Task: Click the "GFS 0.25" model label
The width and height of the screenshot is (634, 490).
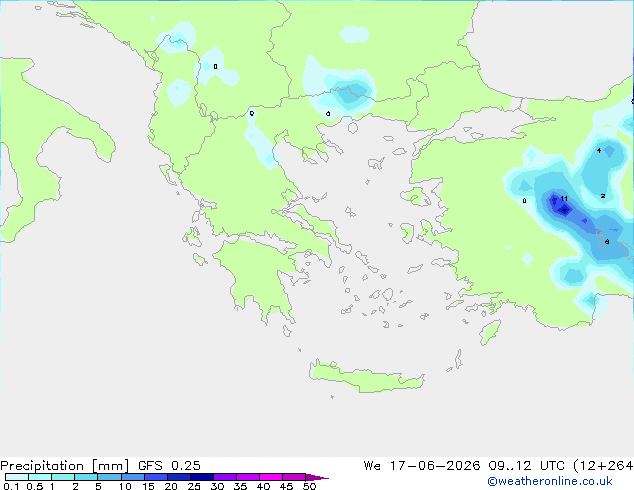Action: pos(169,466)
